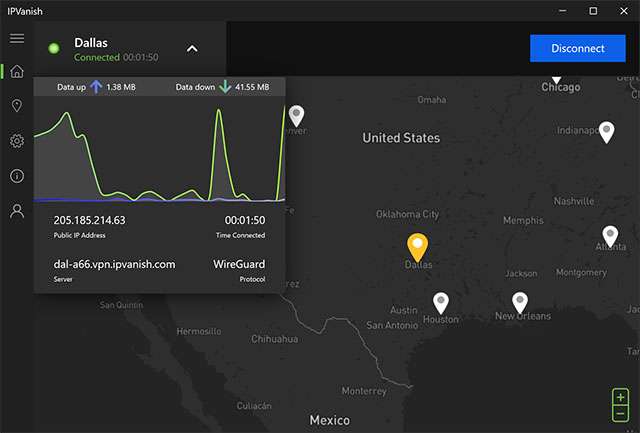Open Settings gear in sidebar

17,141
